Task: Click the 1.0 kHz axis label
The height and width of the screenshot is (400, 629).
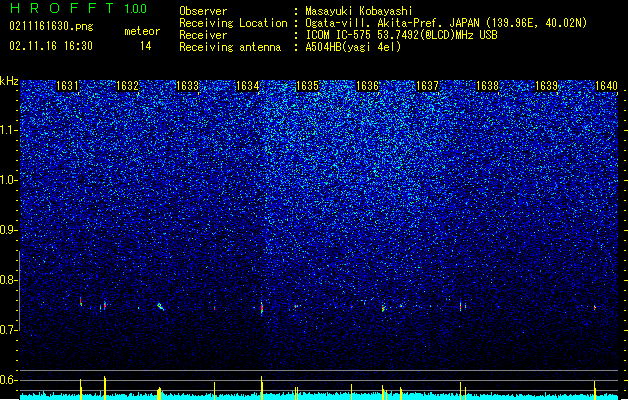Action: (9, 180)
